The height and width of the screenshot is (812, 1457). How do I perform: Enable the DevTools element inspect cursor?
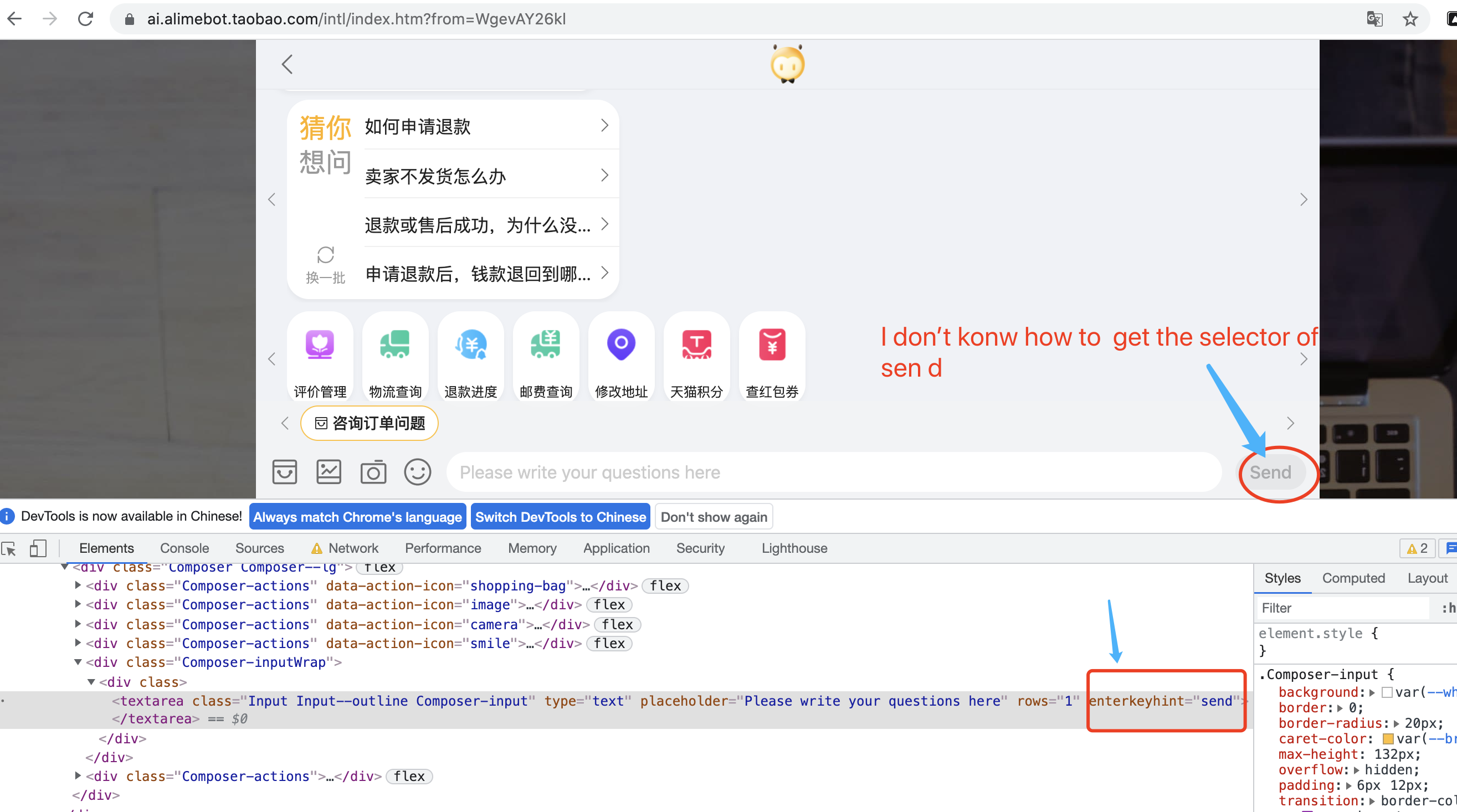tap(9, 548)
